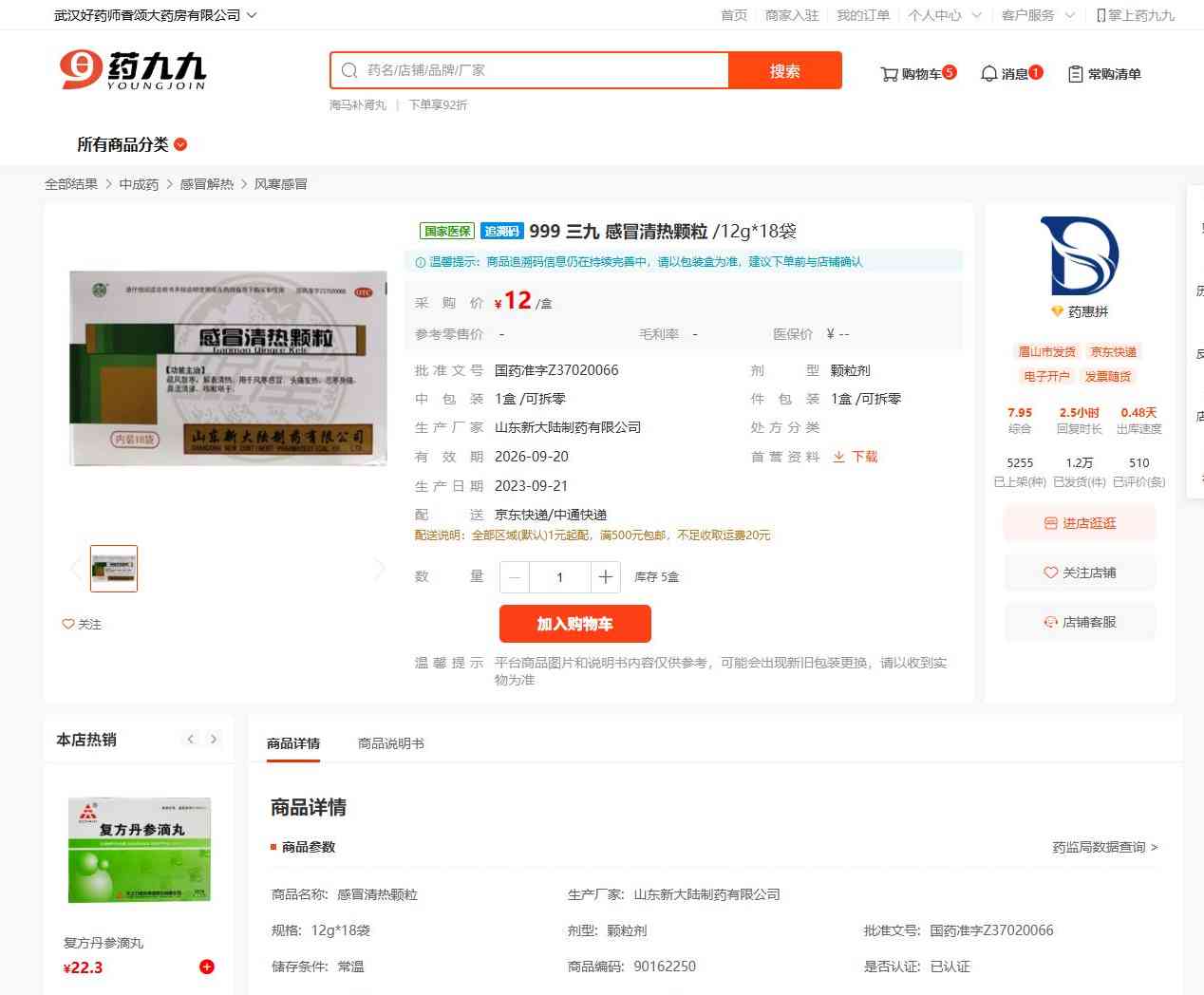Screen dimensions: 1204x995
Task: Click the 药惠拼 store logo
Action: pos(1080,256)
